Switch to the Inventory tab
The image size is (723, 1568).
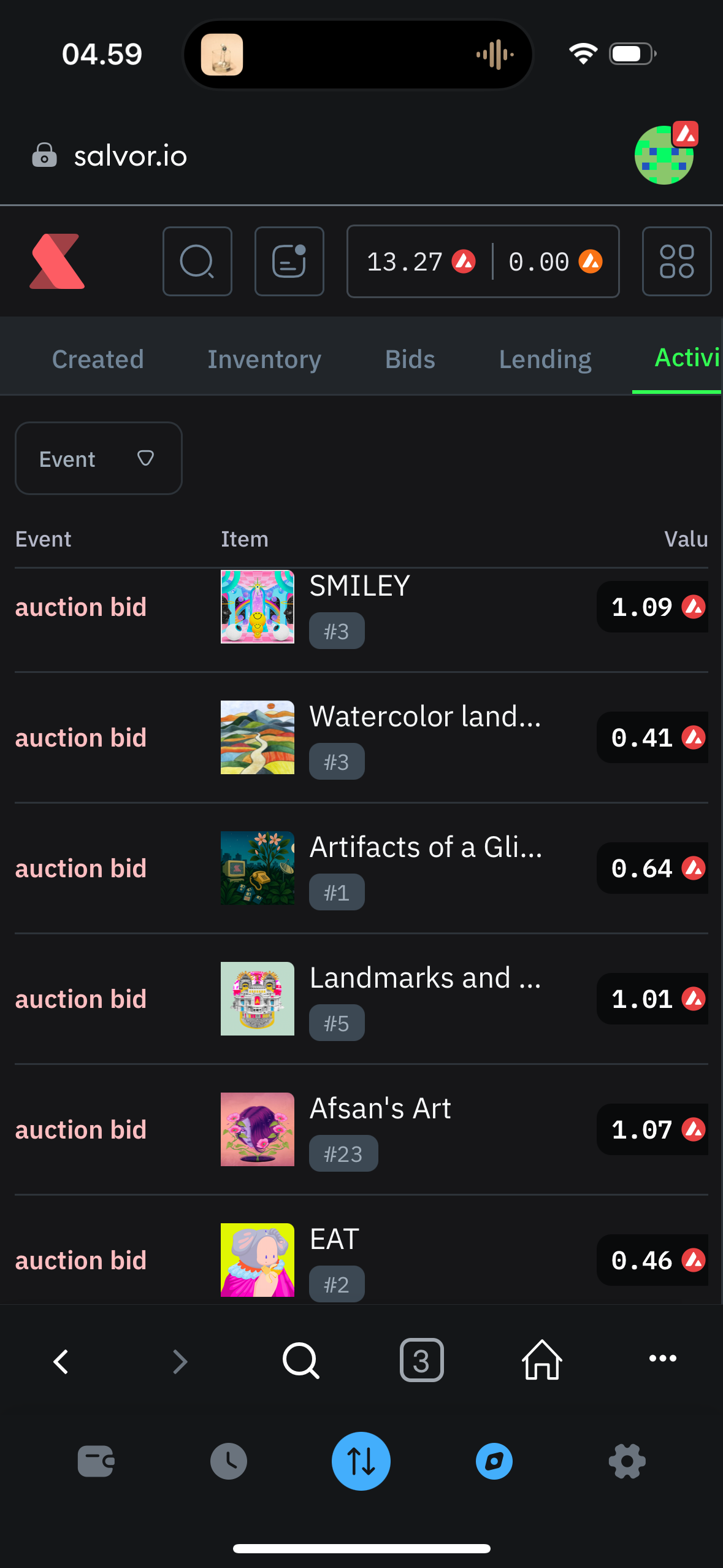tap(264, 359)
